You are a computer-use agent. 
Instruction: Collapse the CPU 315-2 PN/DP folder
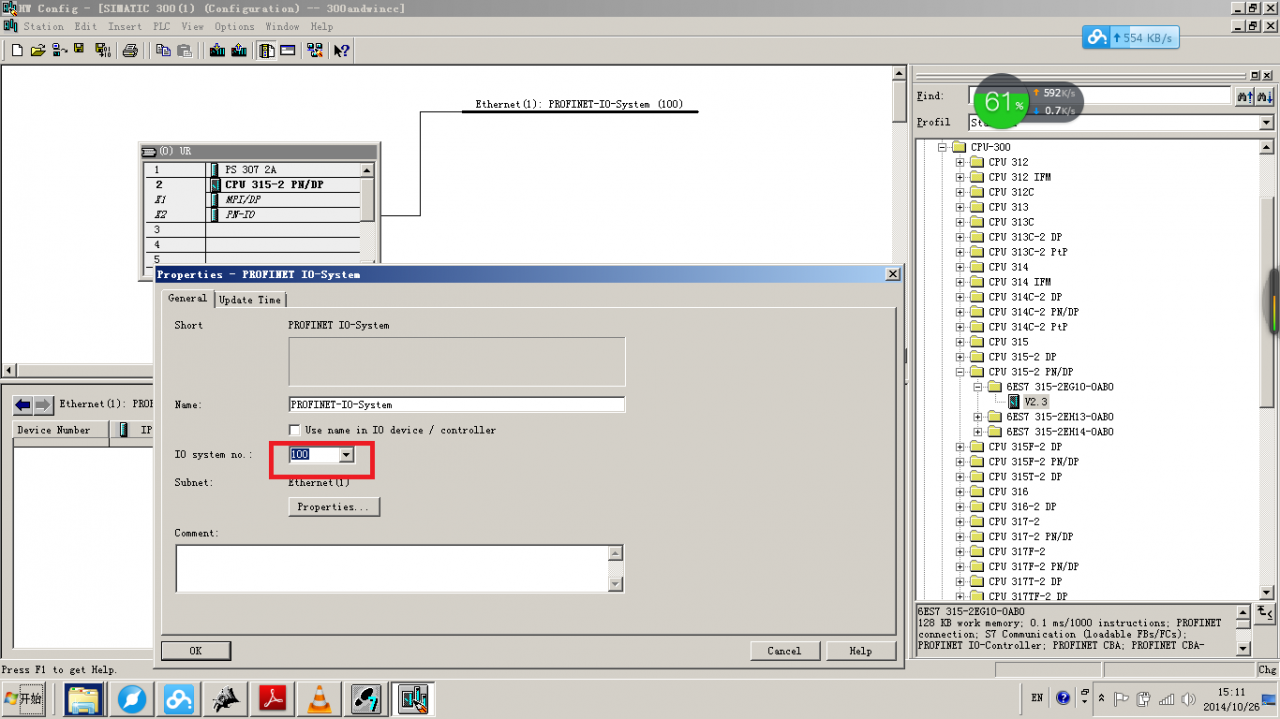(961, 372)
